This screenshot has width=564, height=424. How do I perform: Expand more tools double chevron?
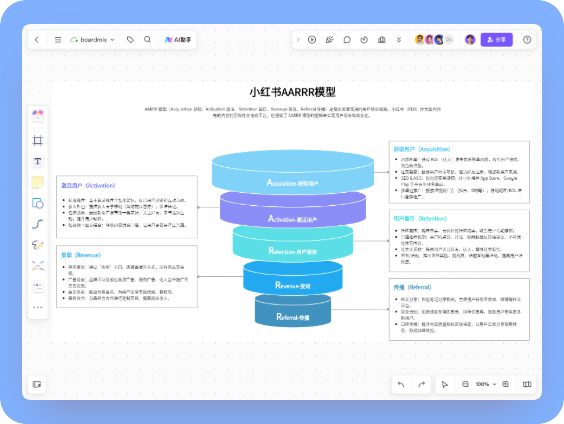(399, 40)
